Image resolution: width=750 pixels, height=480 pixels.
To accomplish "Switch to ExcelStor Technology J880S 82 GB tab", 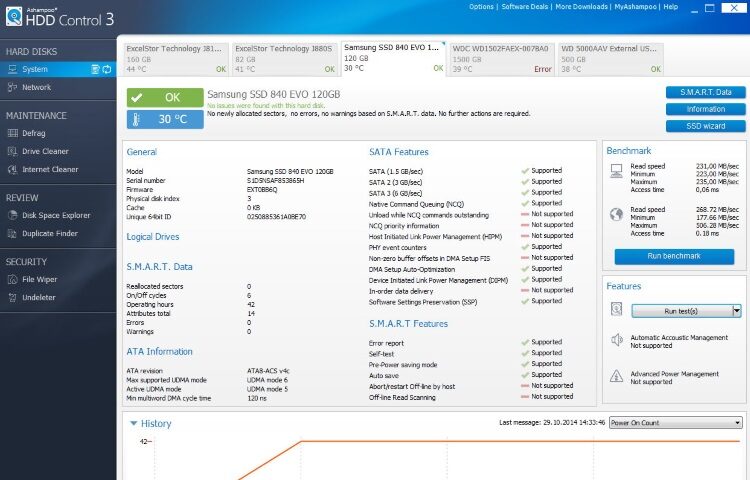I will (285, 59).
